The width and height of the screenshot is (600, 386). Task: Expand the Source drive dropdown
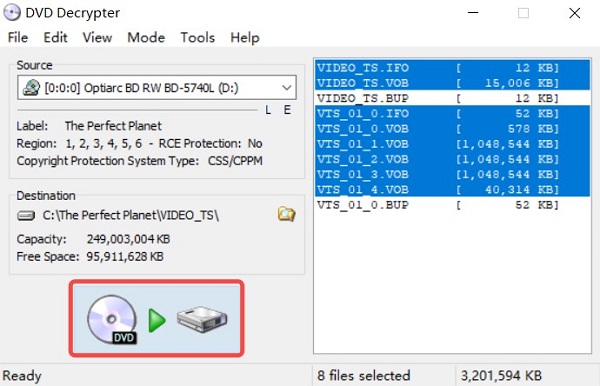287,88
